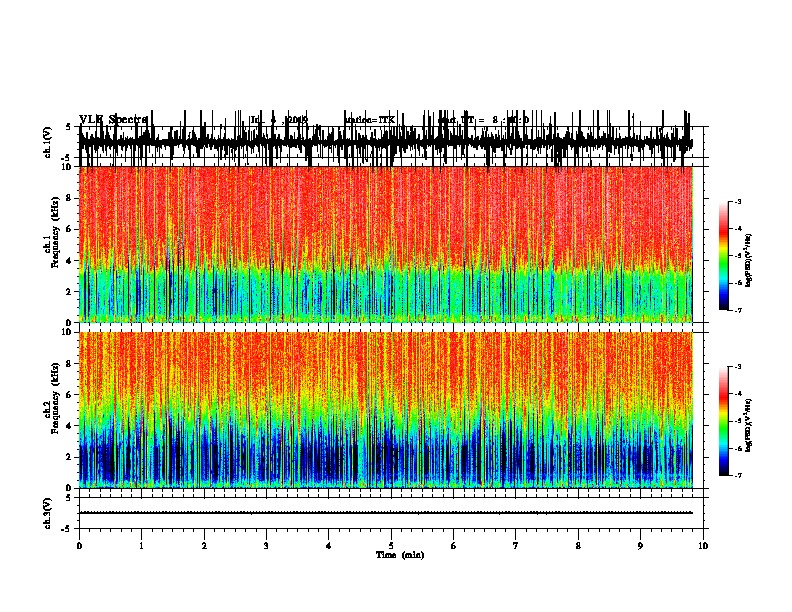Click the ch.3 flat waveform trace

pyautogui.click(x=385, y=513)
